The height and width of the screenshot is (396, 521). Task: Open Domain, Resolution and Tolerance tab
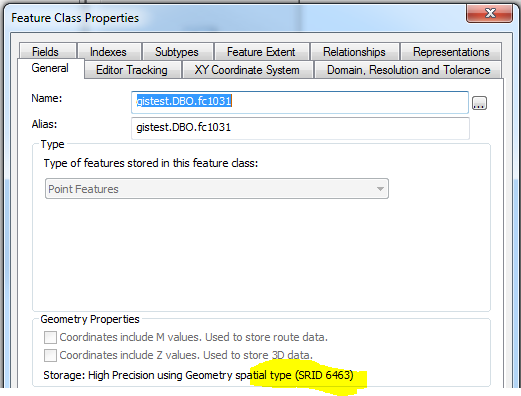408,70
